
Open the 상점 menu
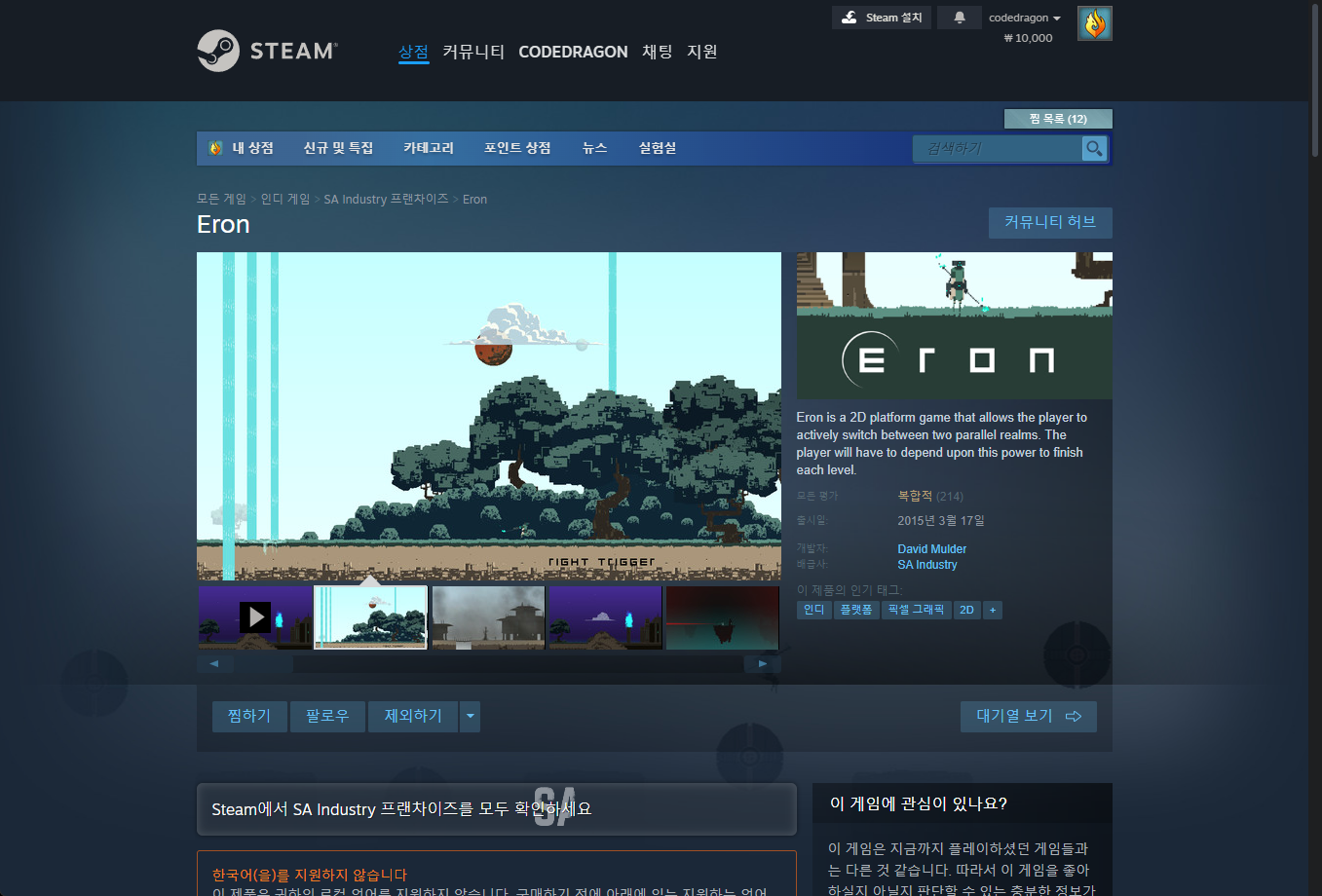coord(413,52)
